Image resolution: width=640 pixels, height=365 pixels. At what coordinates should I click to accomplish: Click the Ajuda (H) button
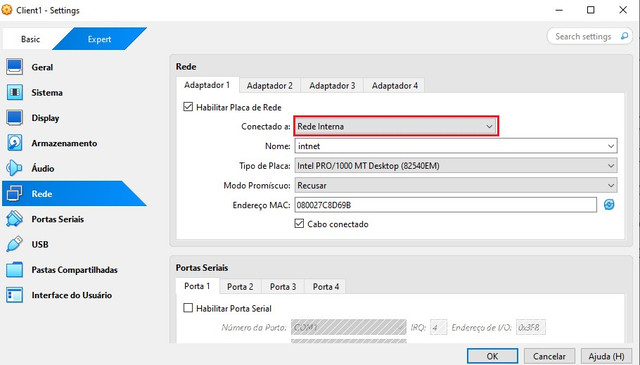click(606, 356)
